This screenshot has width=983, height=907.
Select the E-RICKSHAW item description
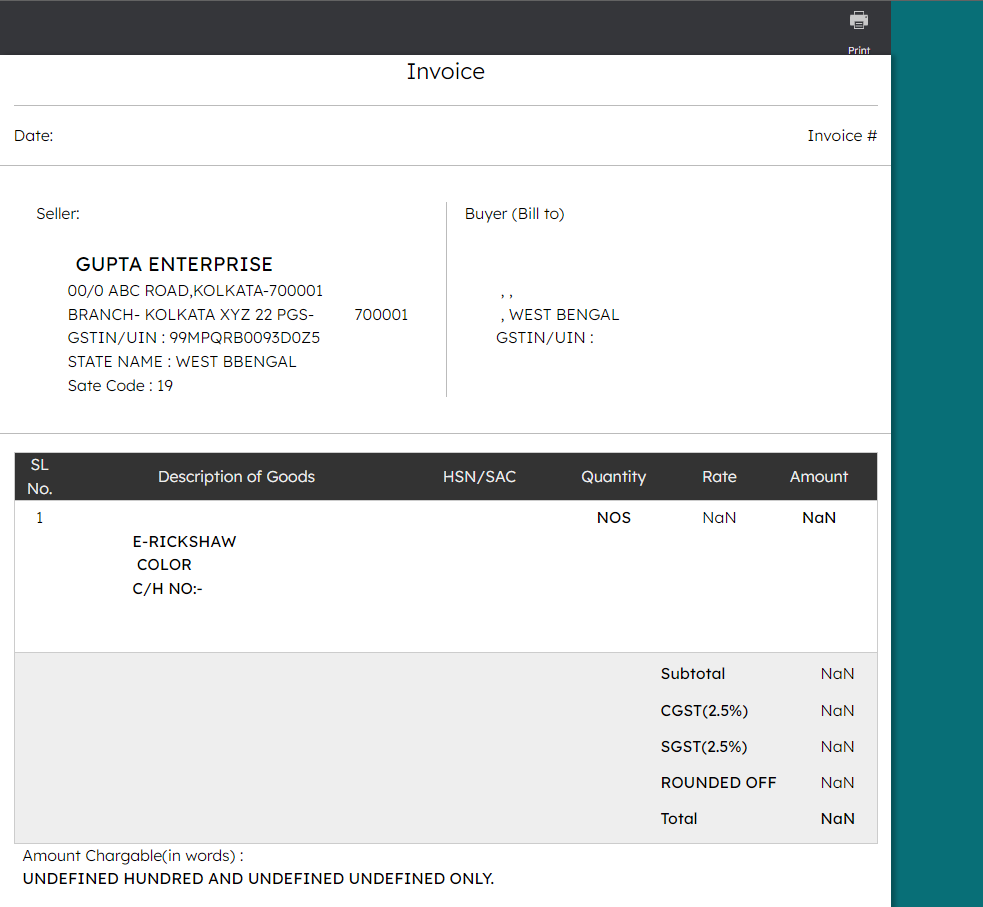(184, 542)
